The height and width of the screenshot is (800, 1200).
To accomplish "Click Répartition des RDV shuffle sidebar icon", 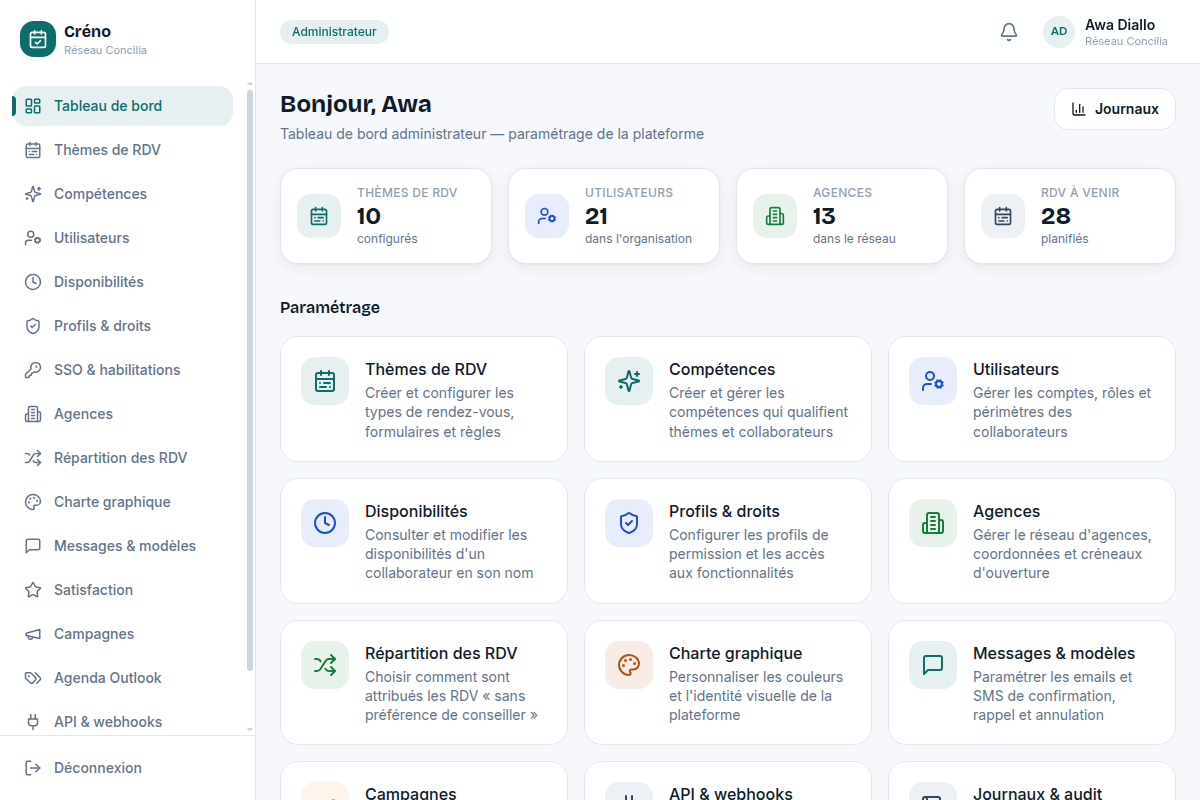I will click(x=33, y=458).
